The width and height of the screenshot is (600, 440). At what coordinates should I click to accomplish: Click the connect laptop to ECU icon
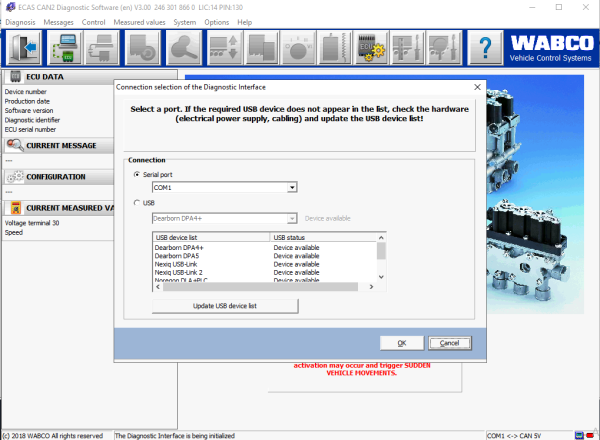[x=65, y=48]
